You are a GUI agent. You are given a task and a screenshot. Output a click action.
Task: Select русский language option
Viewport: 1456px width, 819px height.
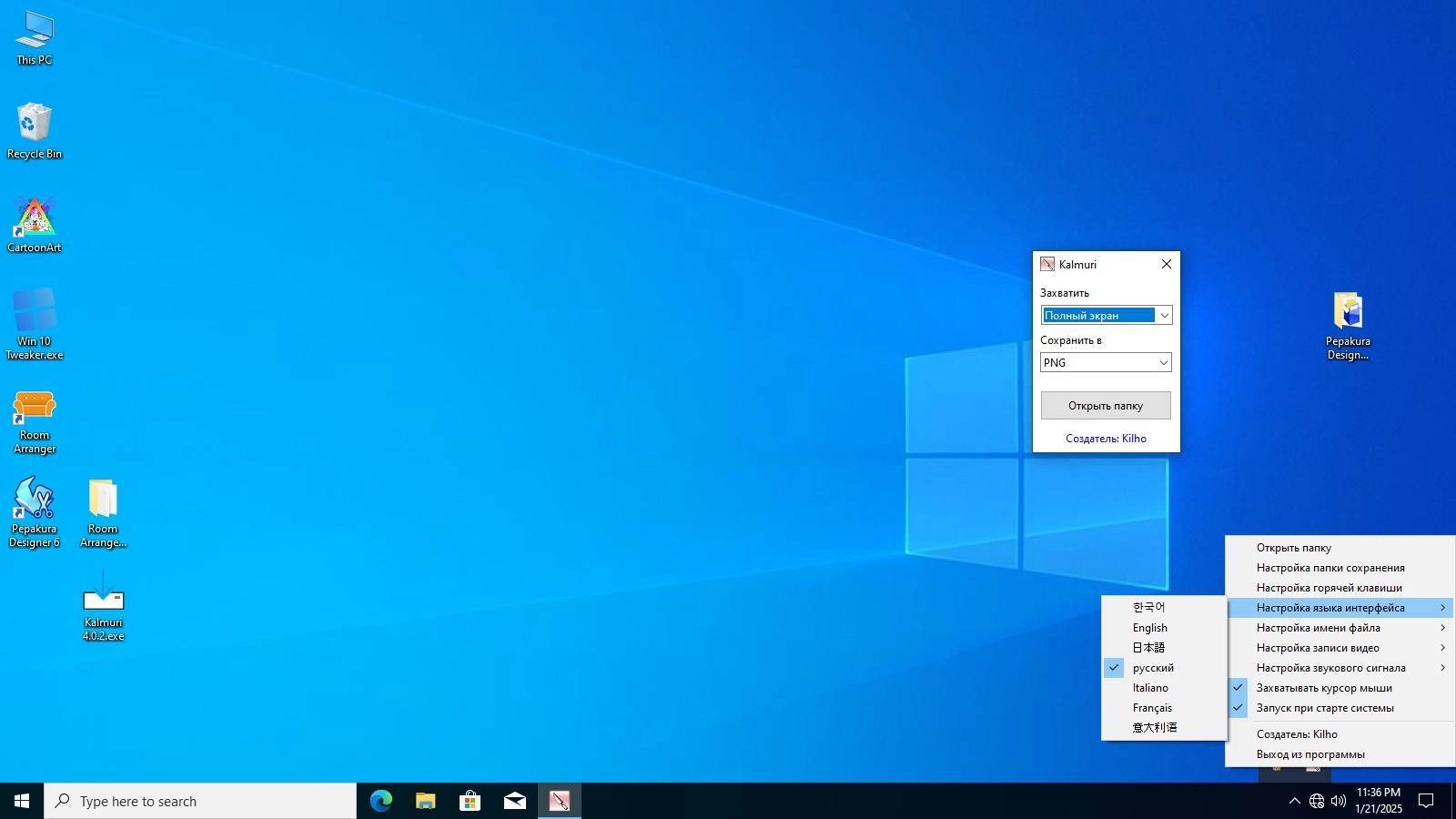click(x=1164, y=668)
